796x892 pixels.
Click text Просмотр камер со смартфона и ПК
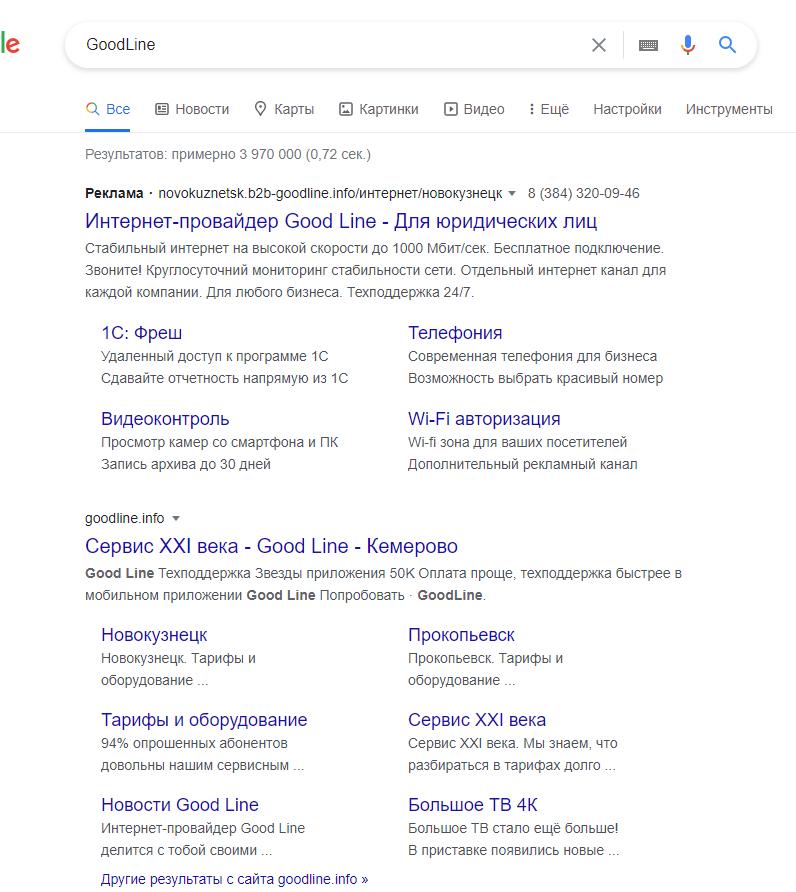[220, 442]
